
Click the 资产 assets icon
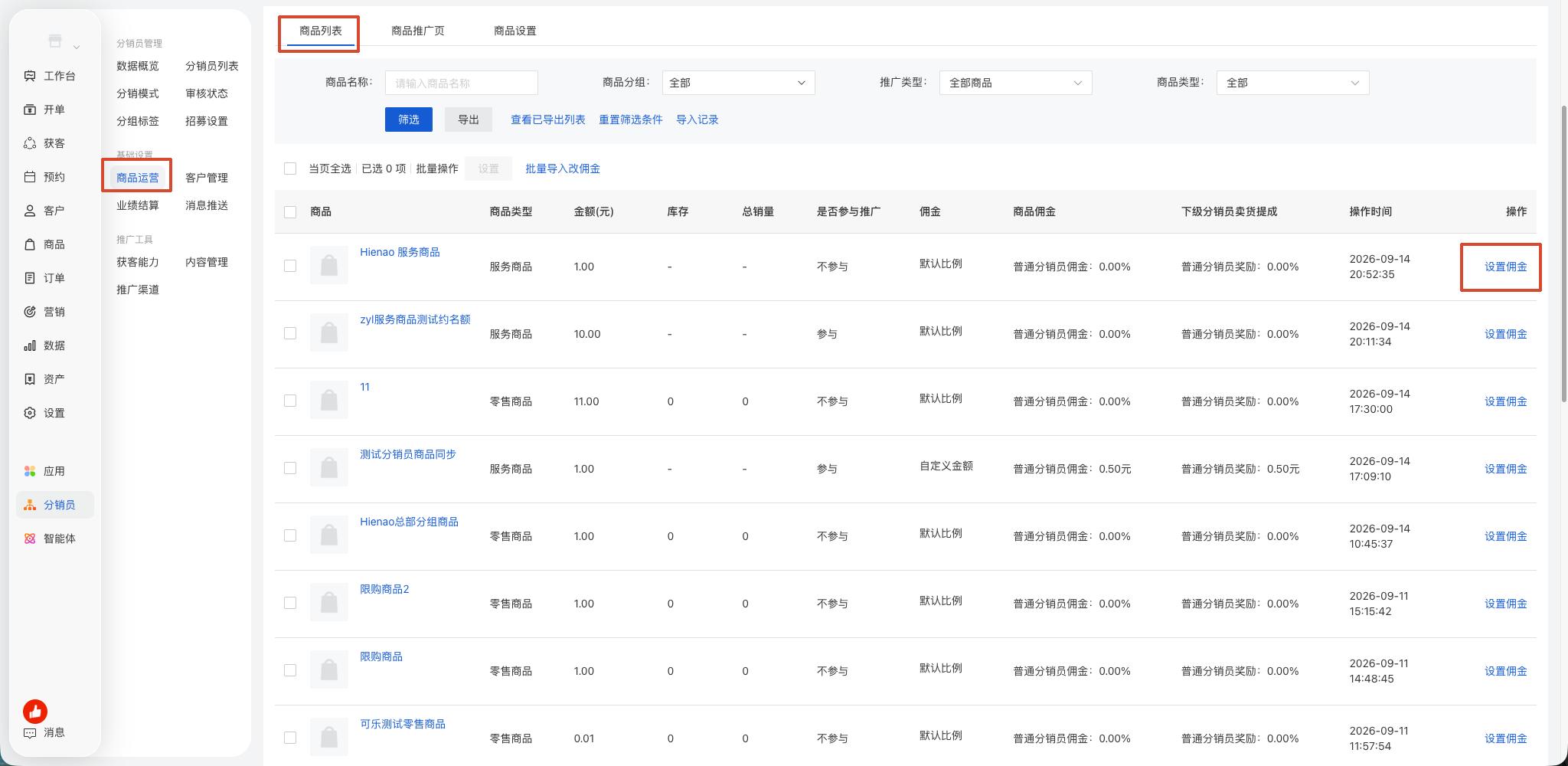click(x=30, y=379)
